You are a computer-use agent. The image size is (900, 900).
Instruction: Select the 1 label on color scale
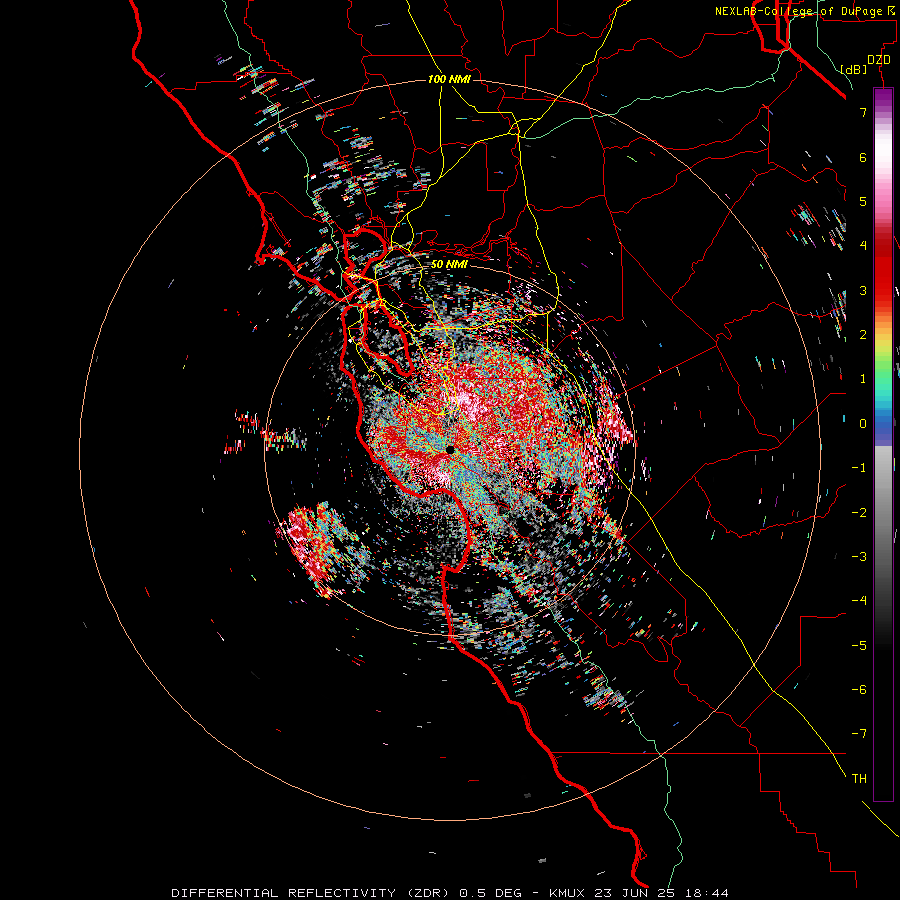pyautogui.click(x=863, y=379)
